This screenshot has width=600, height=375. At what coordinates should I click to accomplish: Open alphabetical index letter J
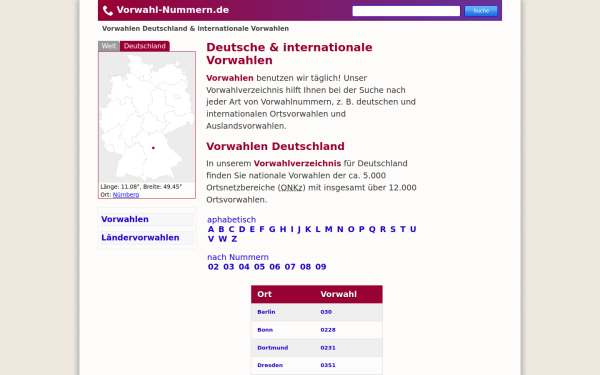(x=299, y=229)
